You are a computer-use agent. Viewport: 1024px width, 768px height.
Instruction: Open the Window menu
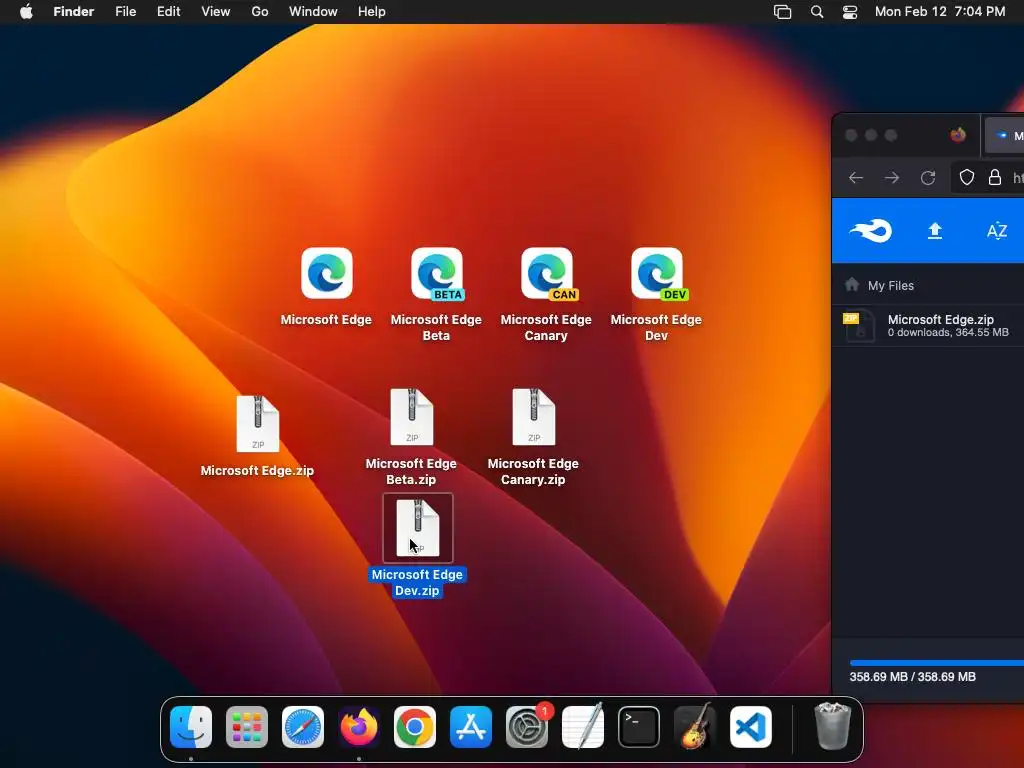tap(313, 12)
